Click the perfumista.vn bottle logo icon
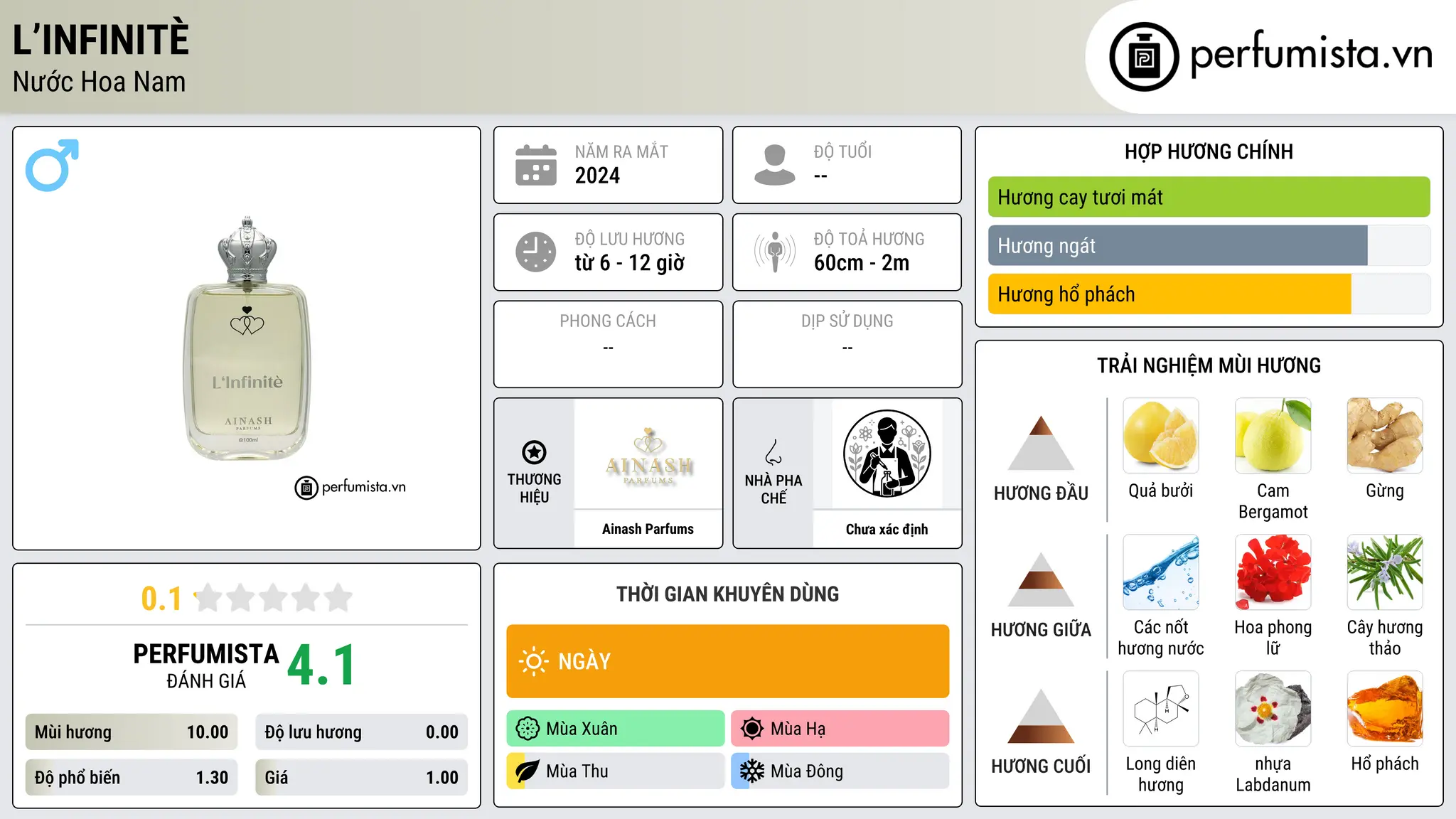Screen dimensions: 1456x819 tap(1144, 57)
